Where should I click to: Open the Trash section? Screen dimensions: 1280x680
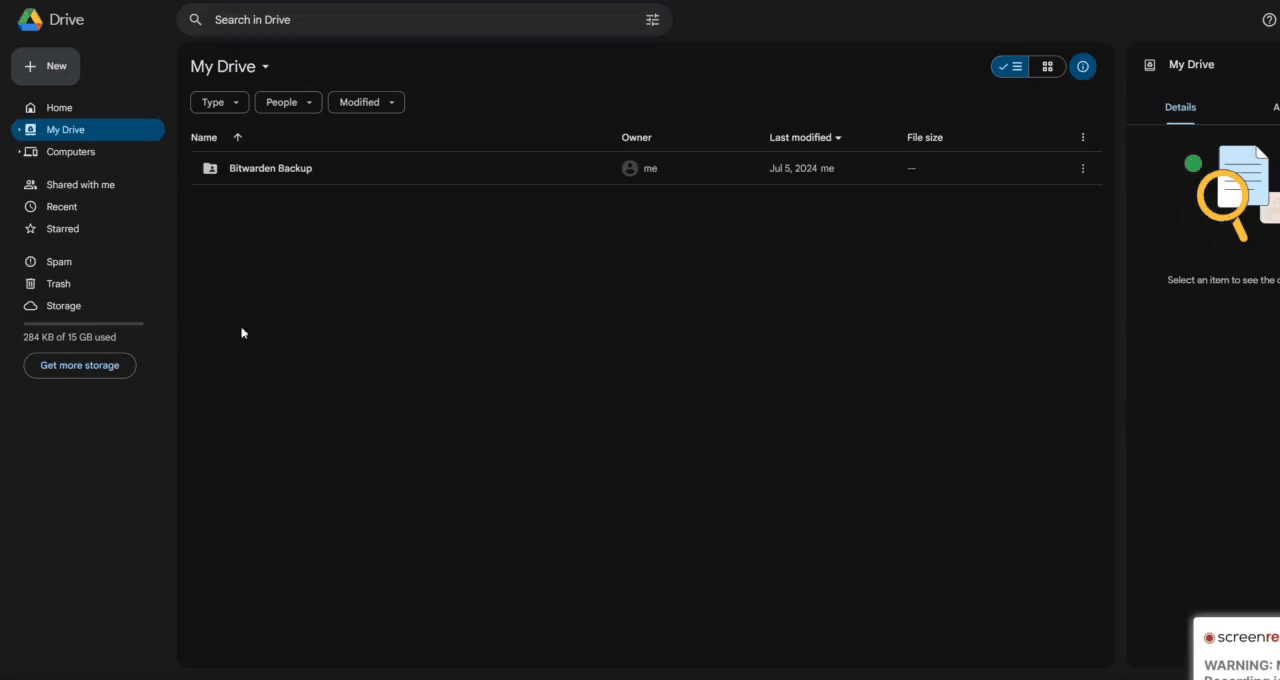58,284
